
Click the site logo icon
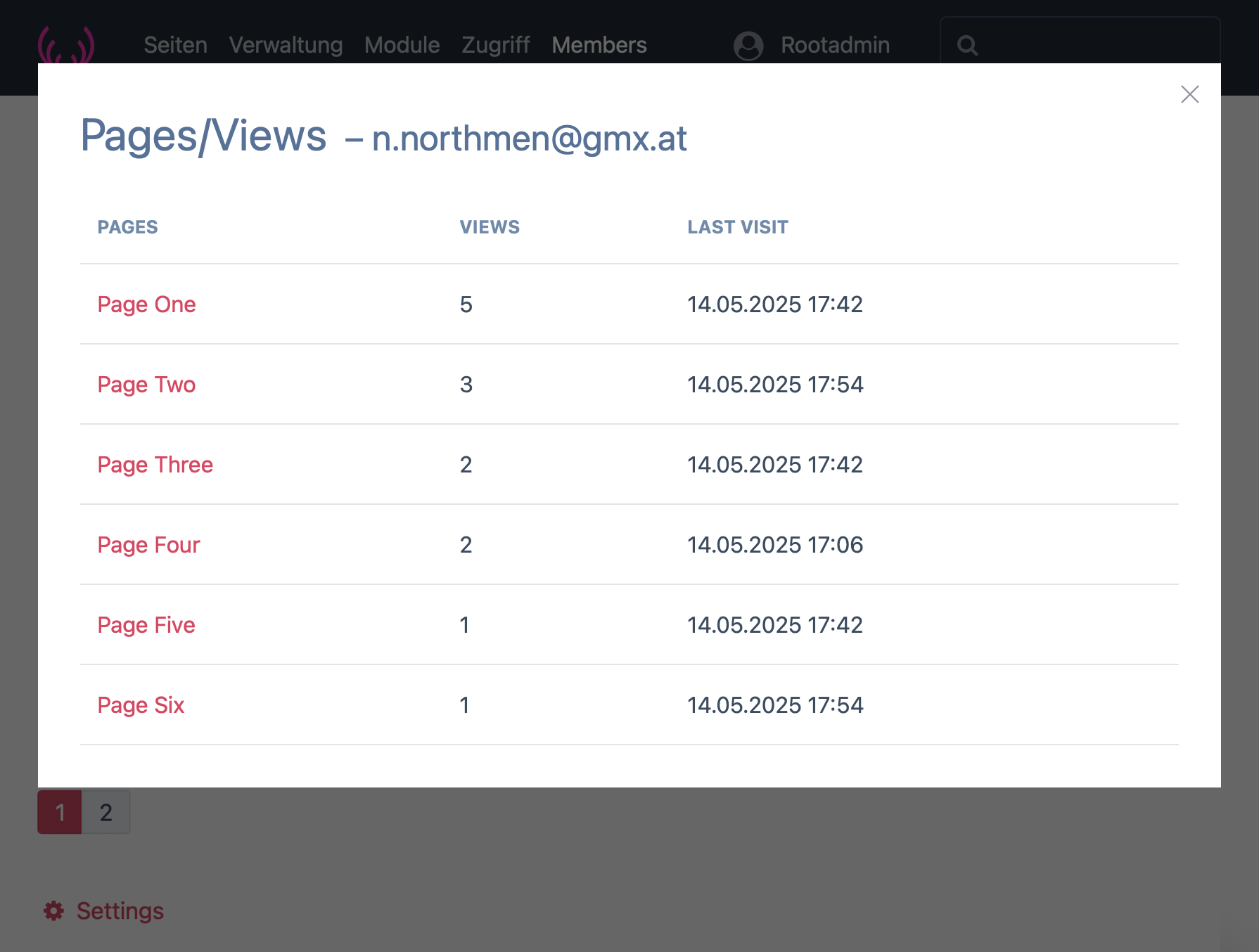66,45
